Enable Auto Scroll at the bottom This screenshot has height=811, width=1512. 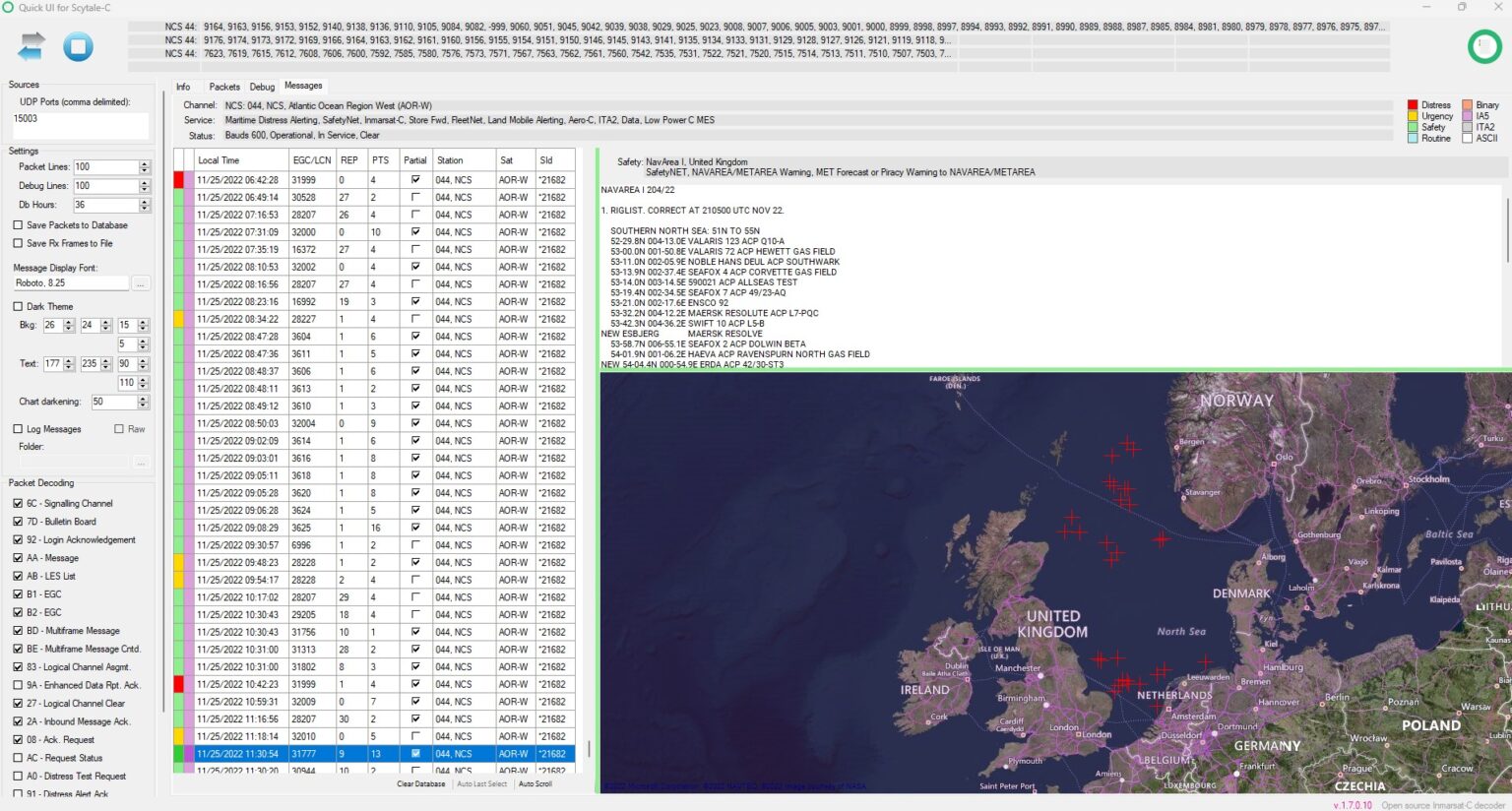(535, 783)
